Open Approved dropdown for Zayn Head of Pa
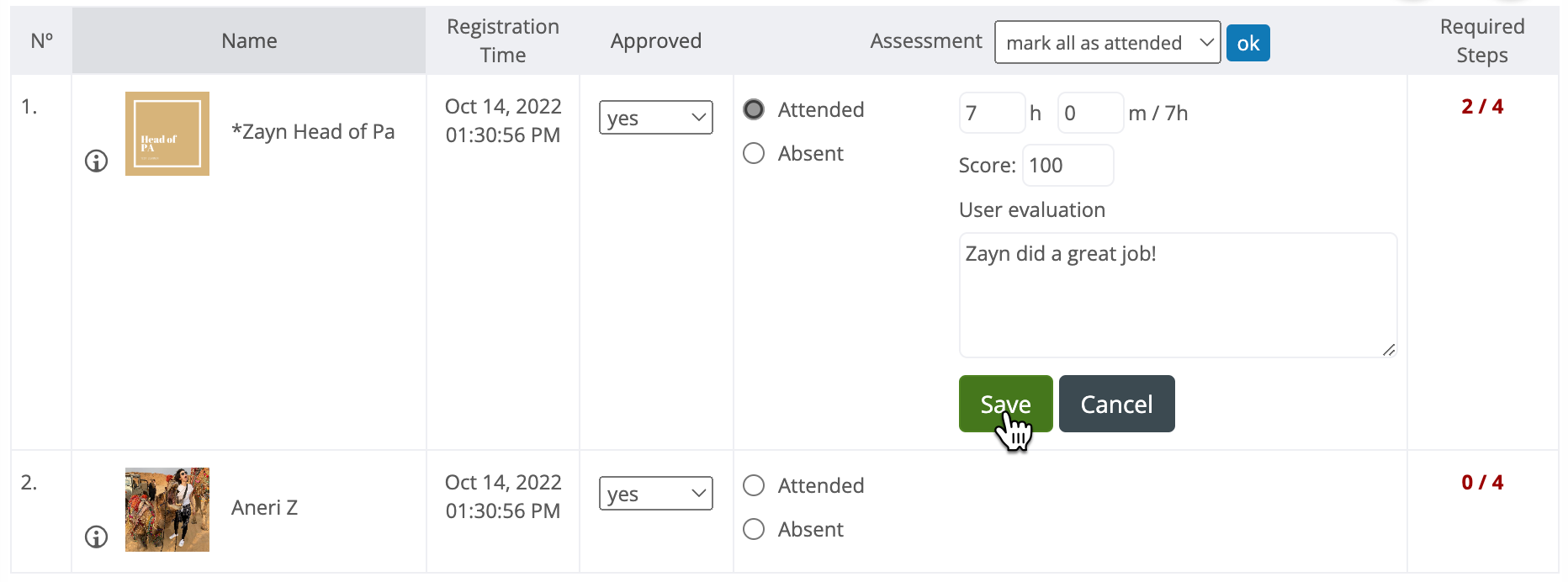The image size is (1568, 582). [656, 117]
